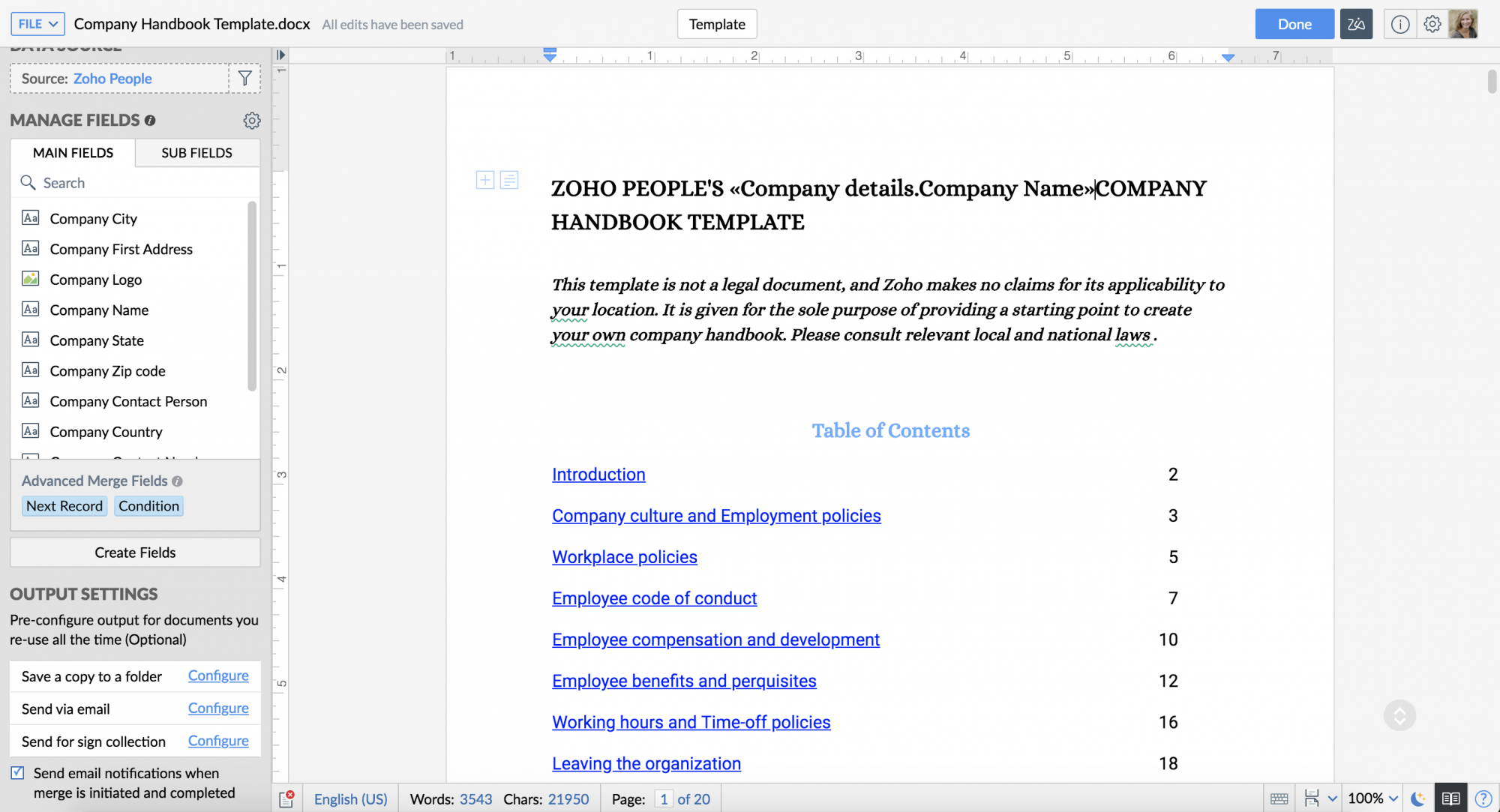Open Zoho People source link
Image resolution: width=1500 pixels, height=812 pixels.
[112, 79]
